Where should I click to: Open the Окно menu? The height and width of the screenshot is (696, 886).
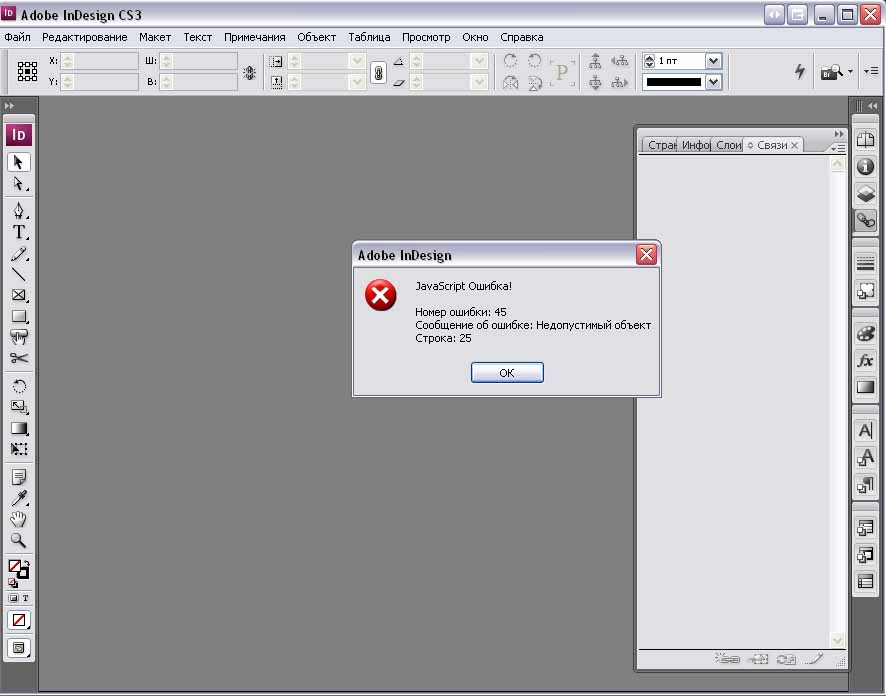pyautogui.click(x=475, y=37)
